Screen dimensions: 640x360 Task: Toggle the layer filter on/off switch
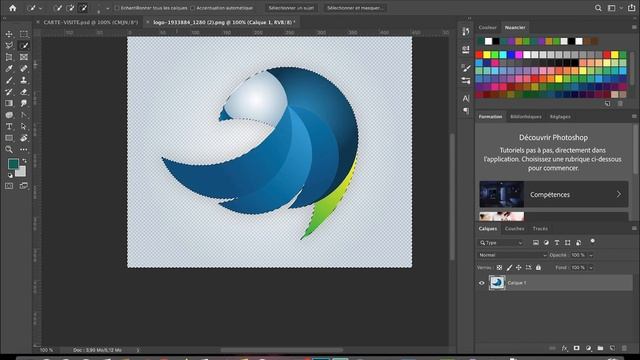coord(593,242)
